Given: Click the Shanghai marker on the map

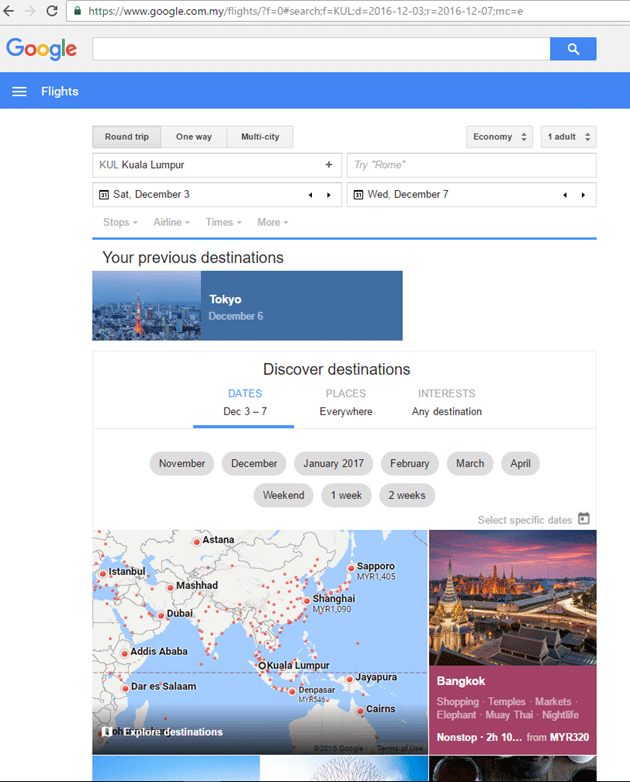Looking at the screenshot, I should coord(307,600).
